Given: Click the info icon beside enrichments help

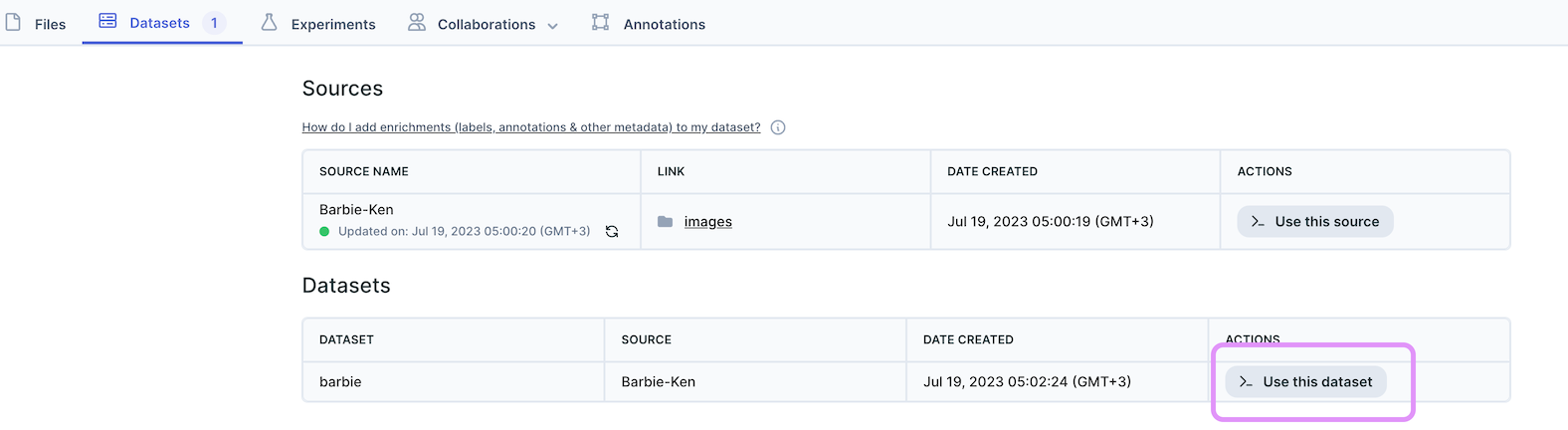Looking at the screenshot, I should click(778, 127).
